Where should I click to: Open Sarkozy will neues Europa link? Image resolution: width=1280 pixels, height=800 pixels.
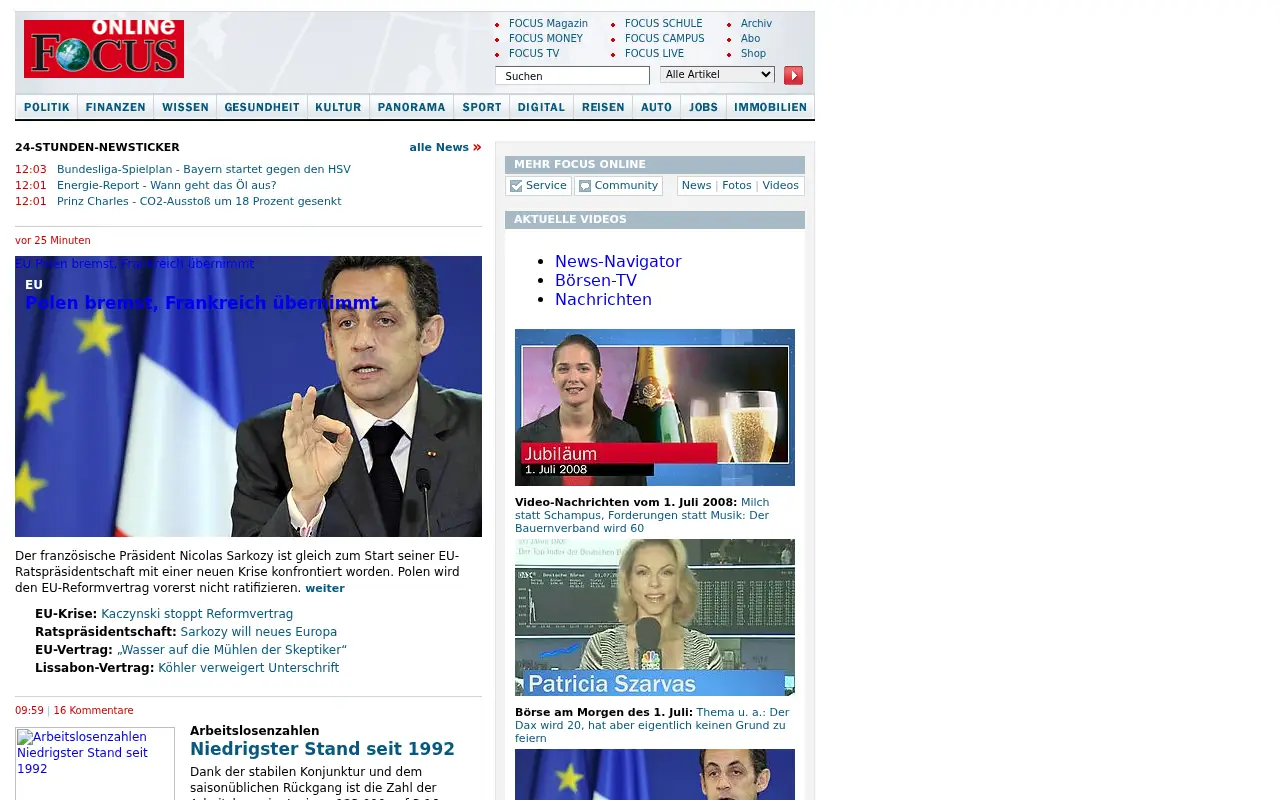(x=259, y=632)
